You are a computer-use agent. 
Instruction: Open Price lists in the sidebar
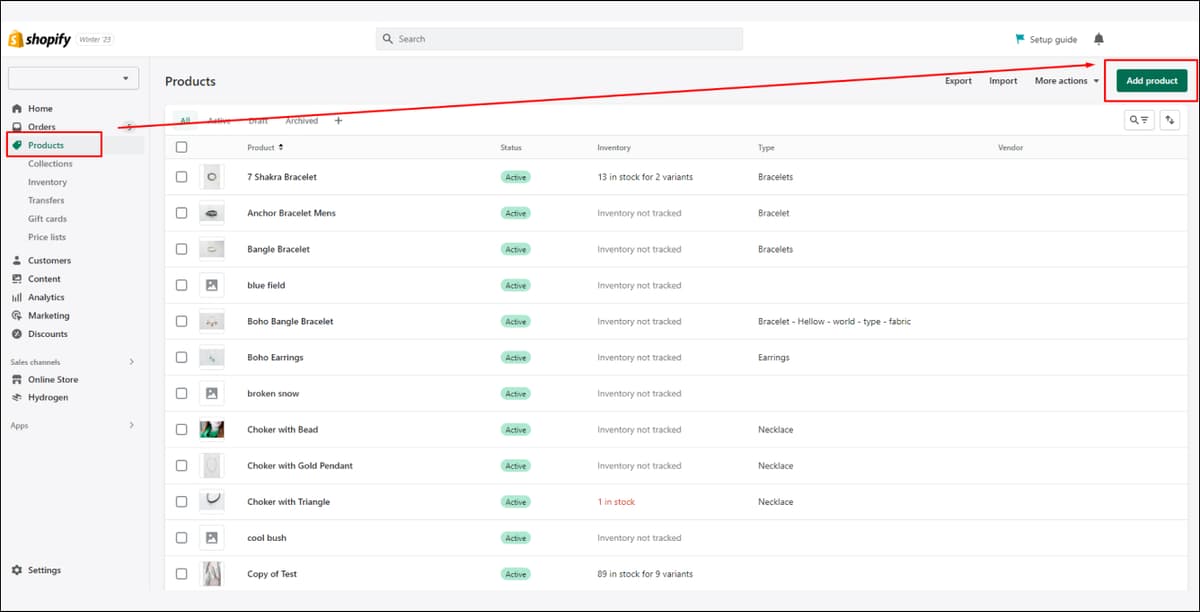click(47, 237)
